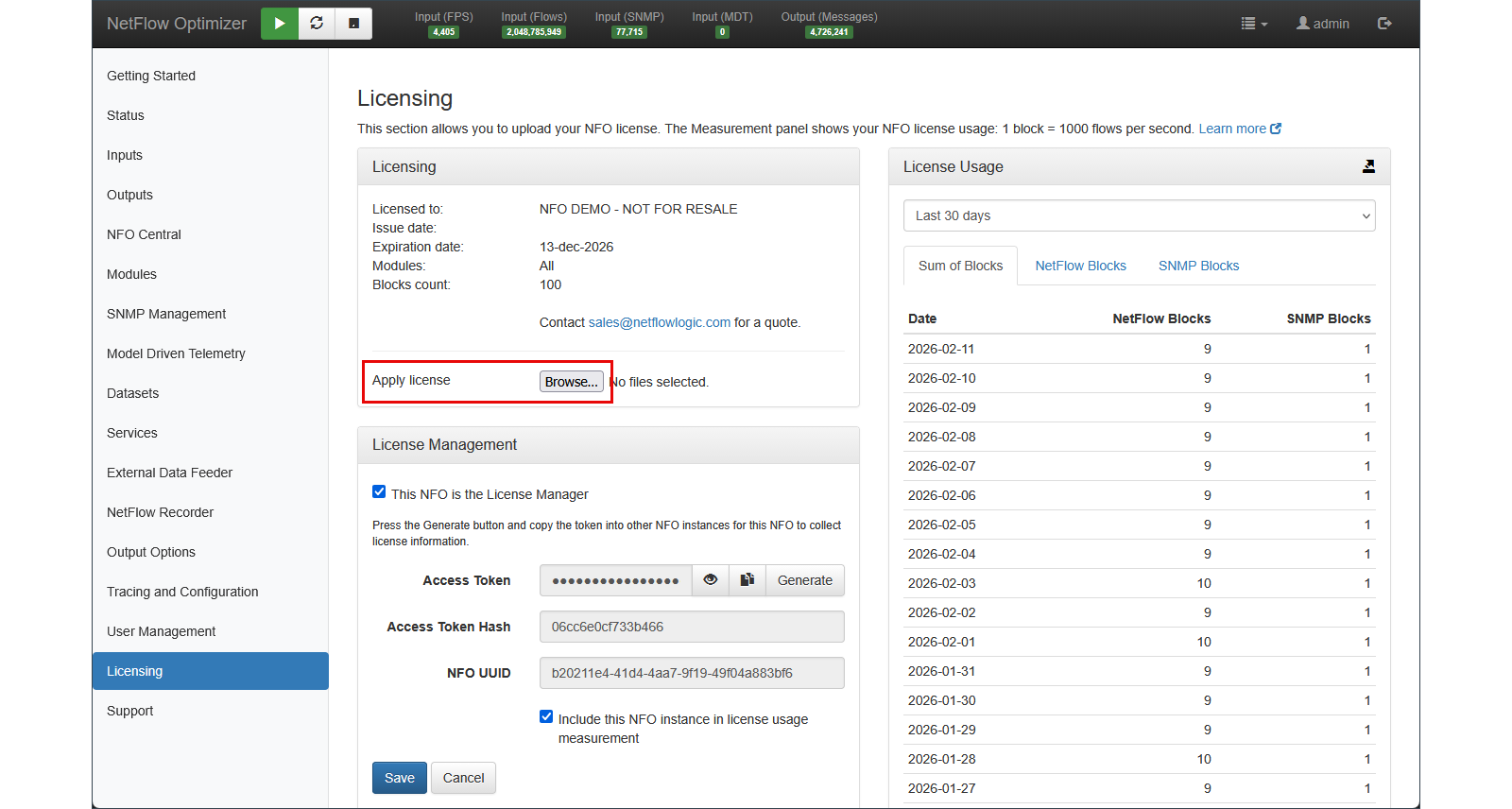1512x809 pixels.
Task: Click the sales@netflowlogic.com email link
Action: pos(659,322)
